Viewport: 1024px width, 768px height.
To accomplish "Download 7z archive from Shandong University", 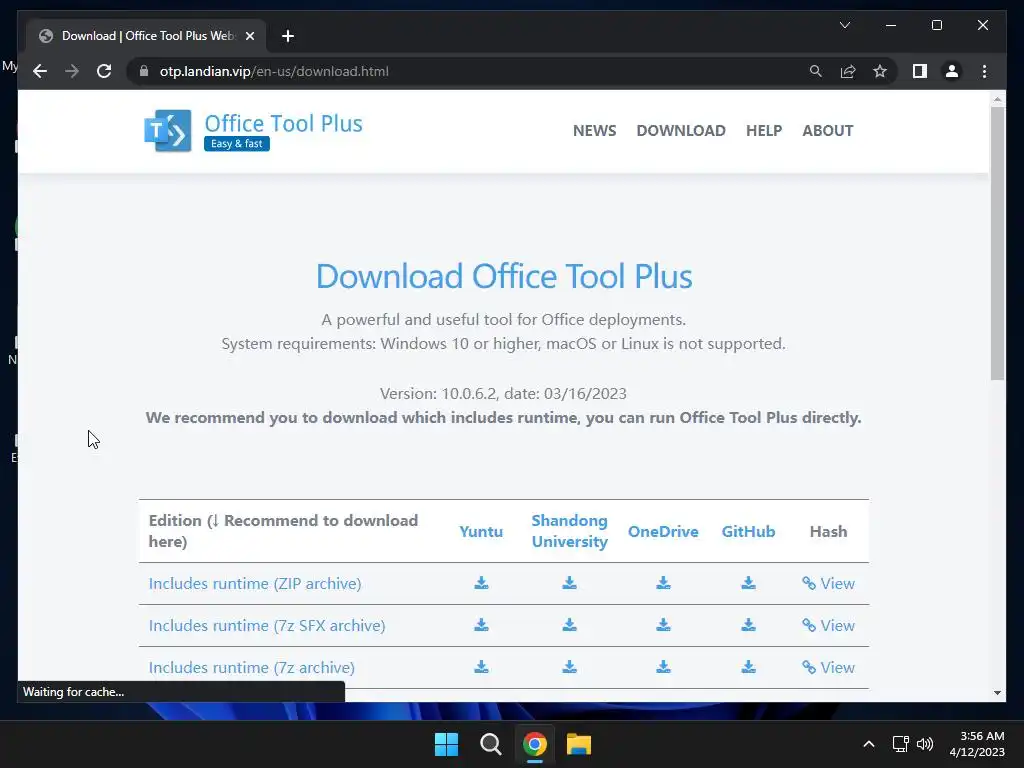I will tap(569, 667).
